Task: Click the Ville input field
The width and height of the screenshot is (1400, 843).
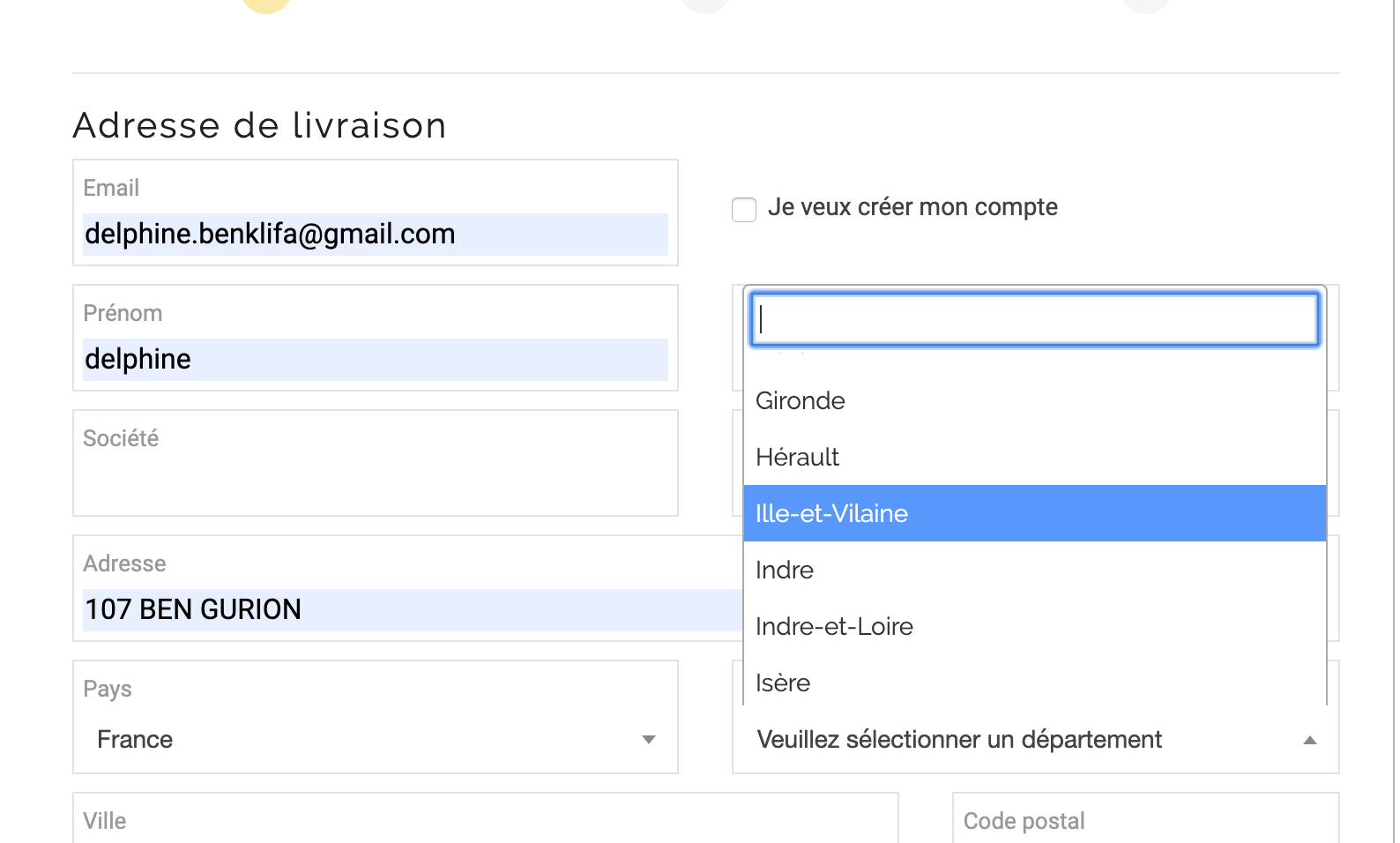Action: pos(486,818)
